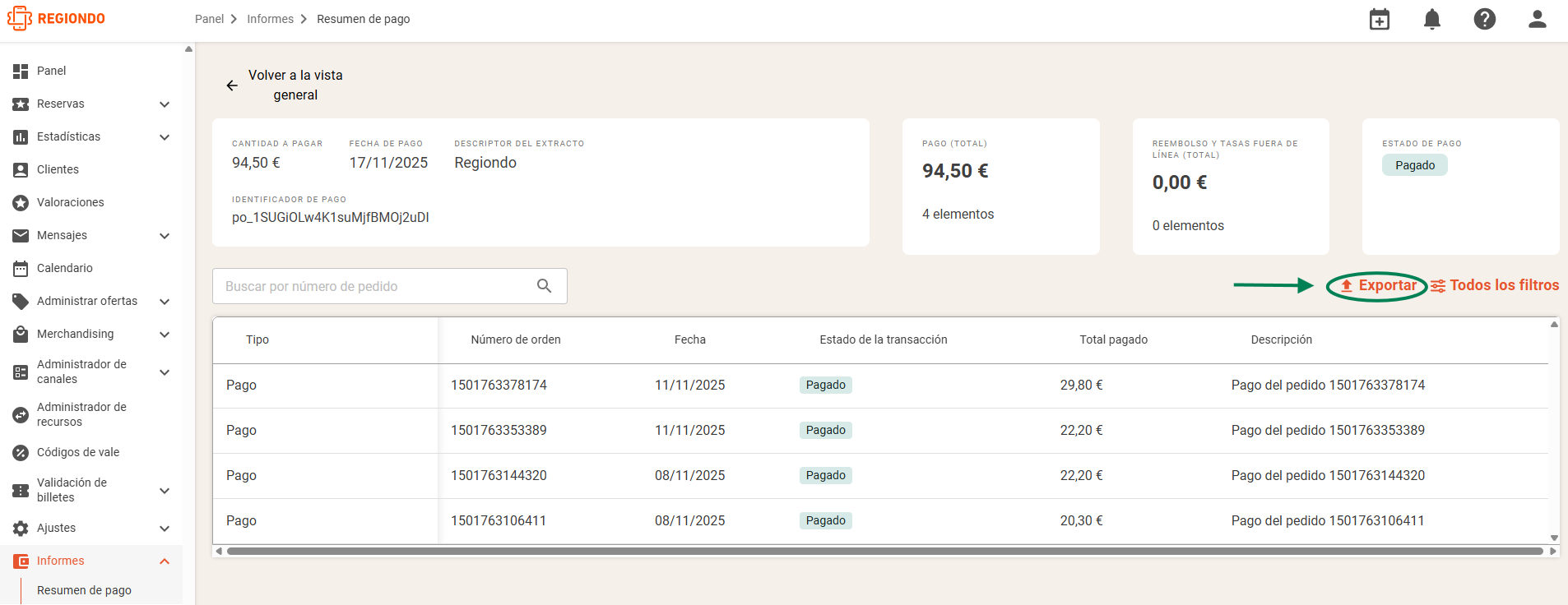This screenshot has height=605, width=1568.
Task: Click the Fecha column header
Action: [690, 339]
